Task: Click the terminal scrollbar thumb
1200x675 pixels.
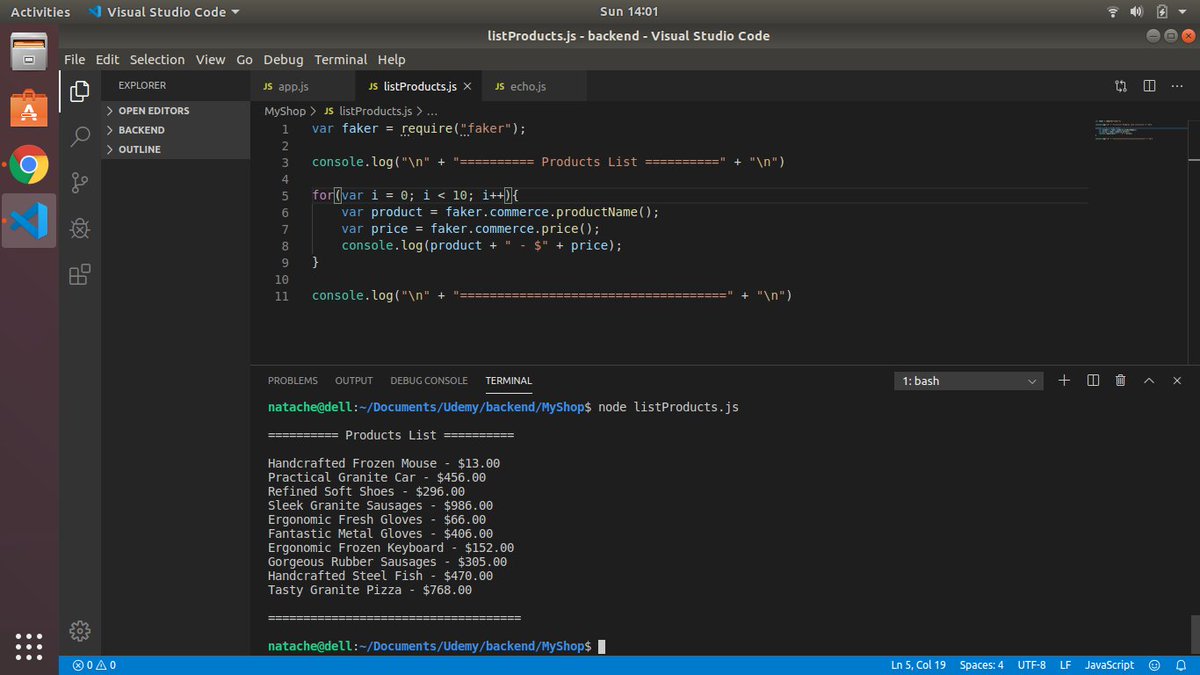Action: (x=1194, y=633)
